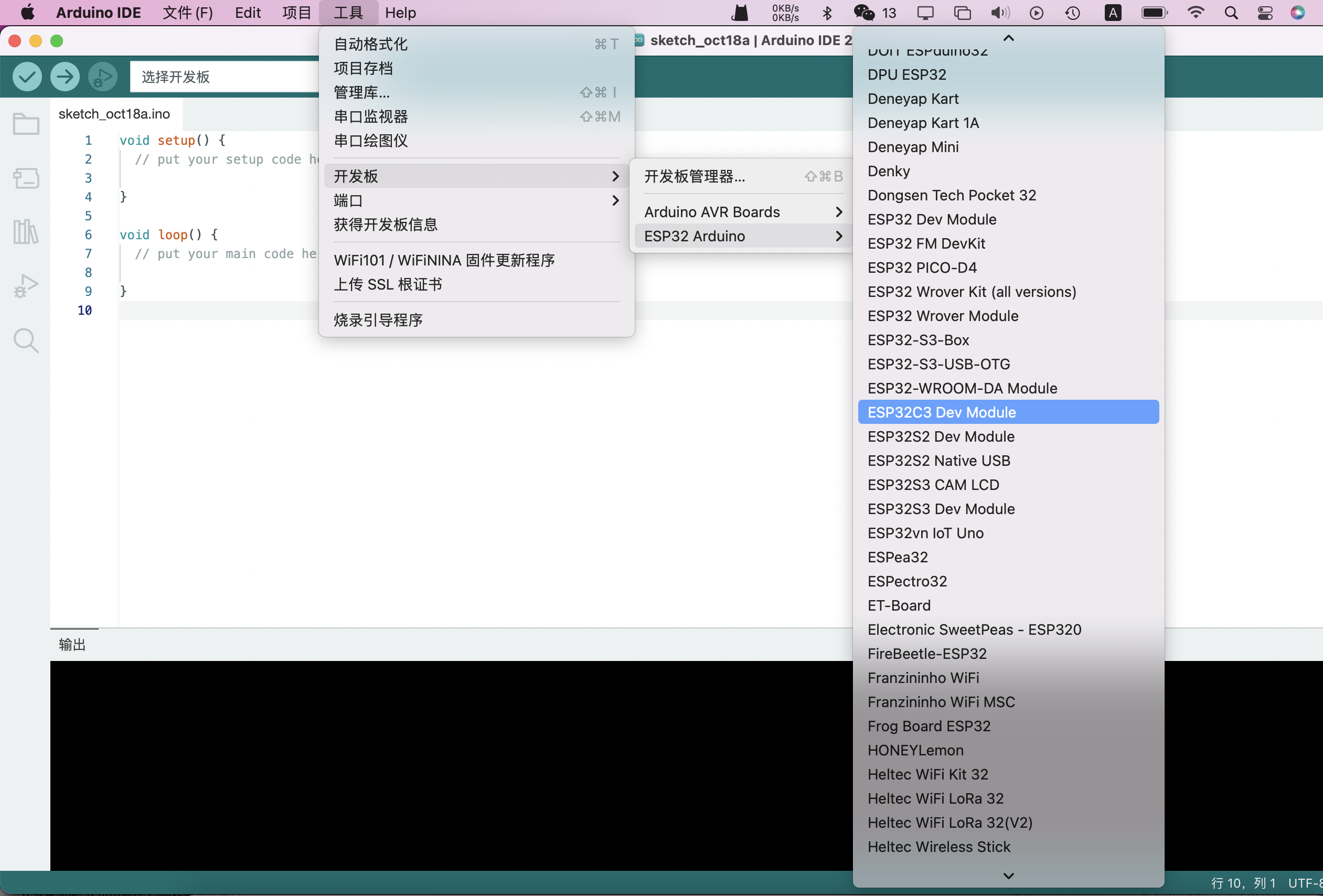Expand the 端口 submenu
The image size is (1323, 896).
point(476,200)
